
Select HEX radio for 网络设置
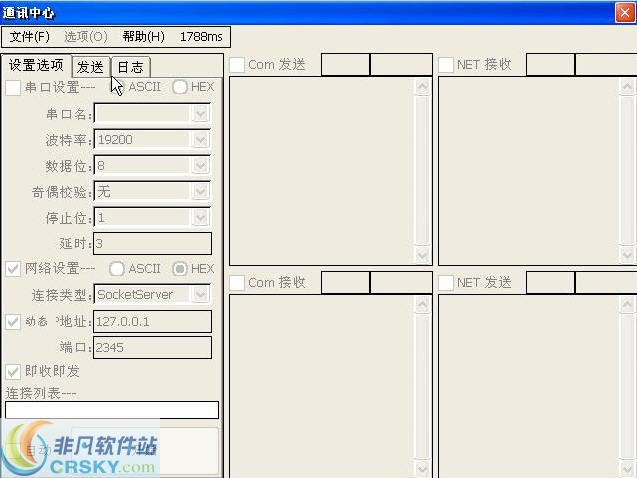tap(180, 269)
